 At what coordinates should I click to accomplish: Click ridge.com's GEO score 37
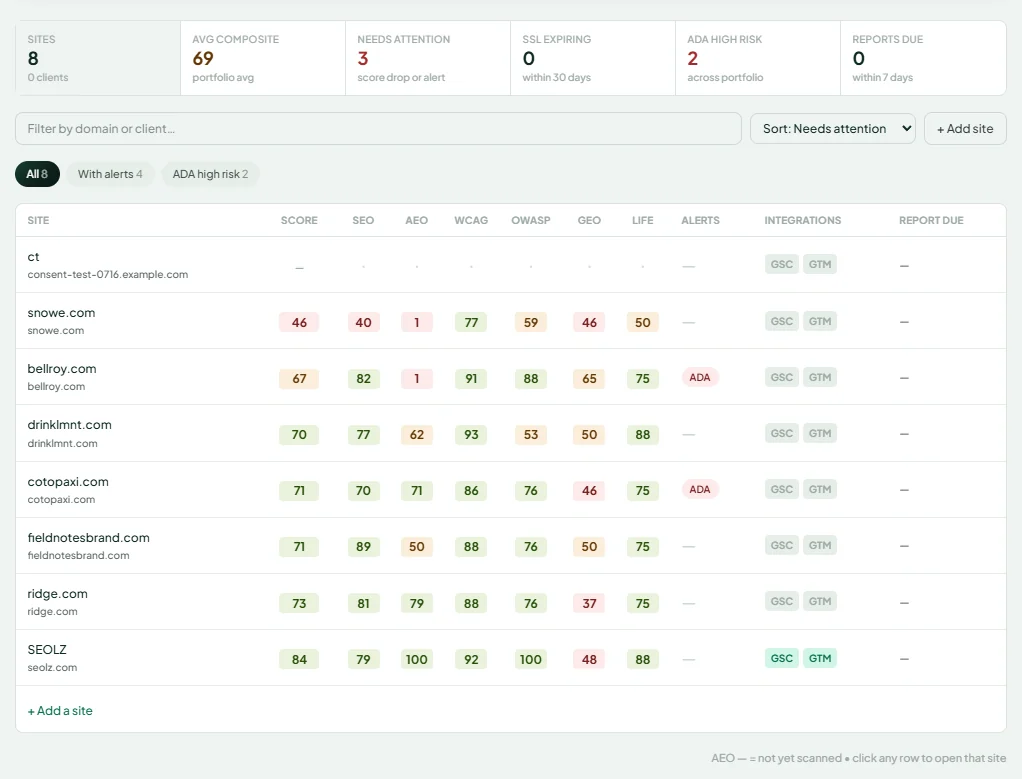(x=589, y=604)
